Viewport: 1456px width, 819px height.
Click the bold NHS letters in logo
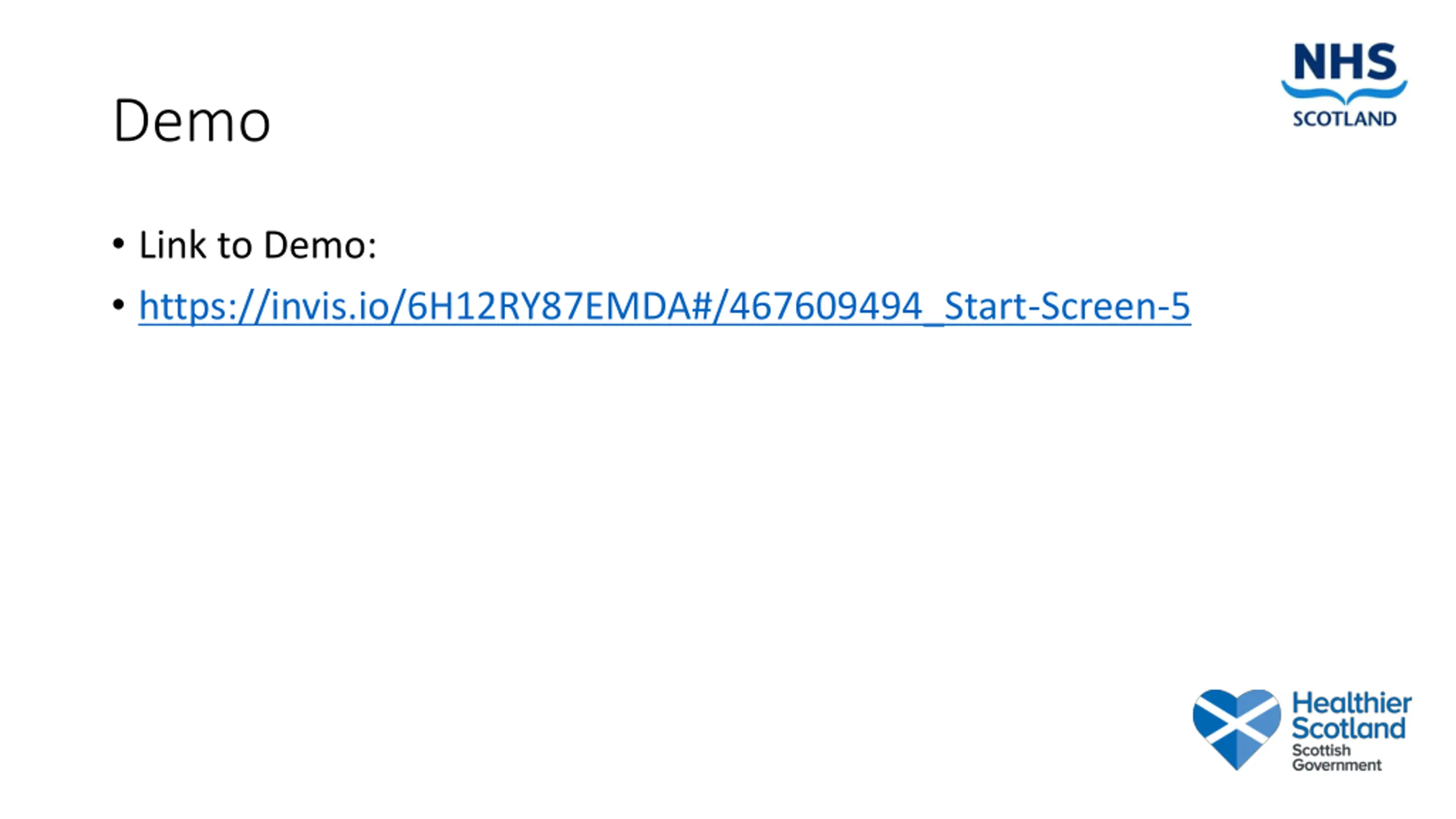[1345, 61]
